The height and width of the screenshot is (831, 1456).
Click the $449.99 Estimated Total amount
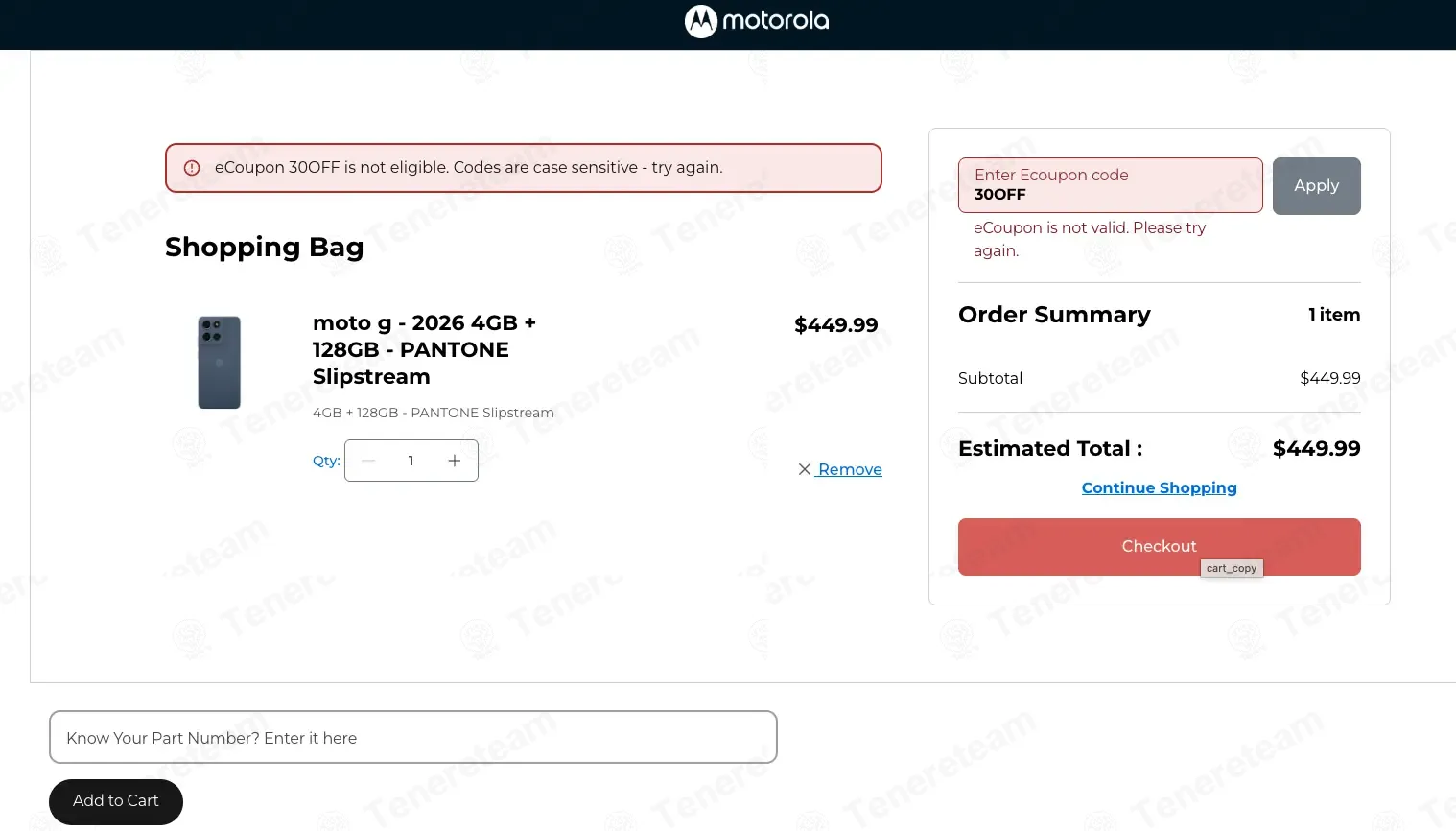tap(1317, 448)
